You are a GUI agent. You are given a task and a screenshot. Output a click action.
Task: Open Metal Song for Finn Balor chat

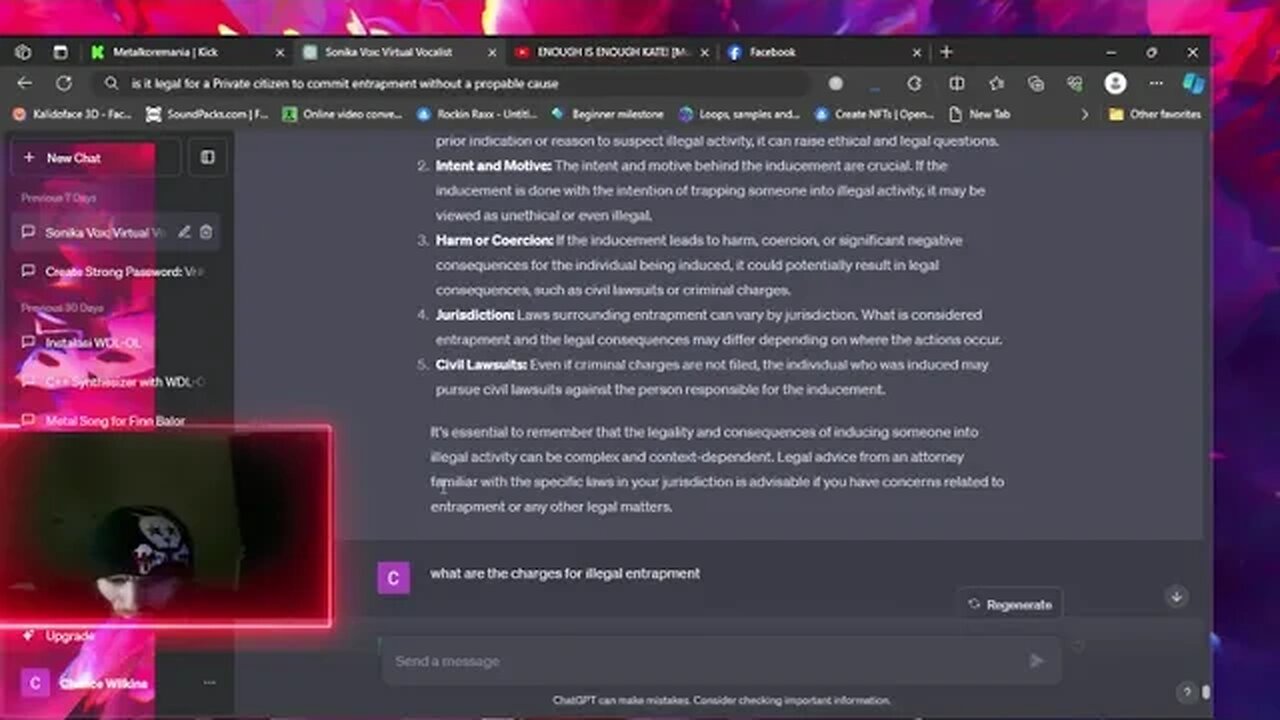pyautogui.click(x=115, y=421)
